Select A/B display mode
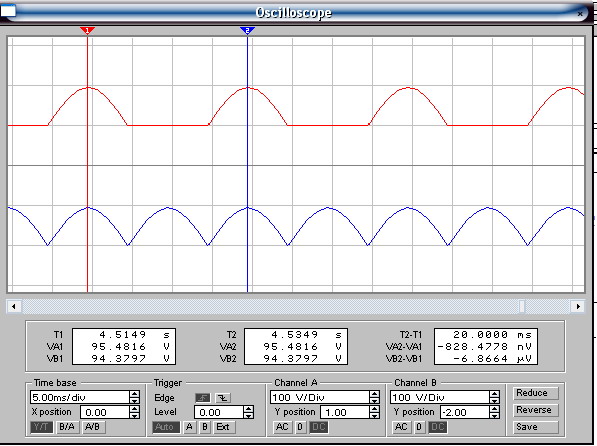 click(x=93, y=427)
